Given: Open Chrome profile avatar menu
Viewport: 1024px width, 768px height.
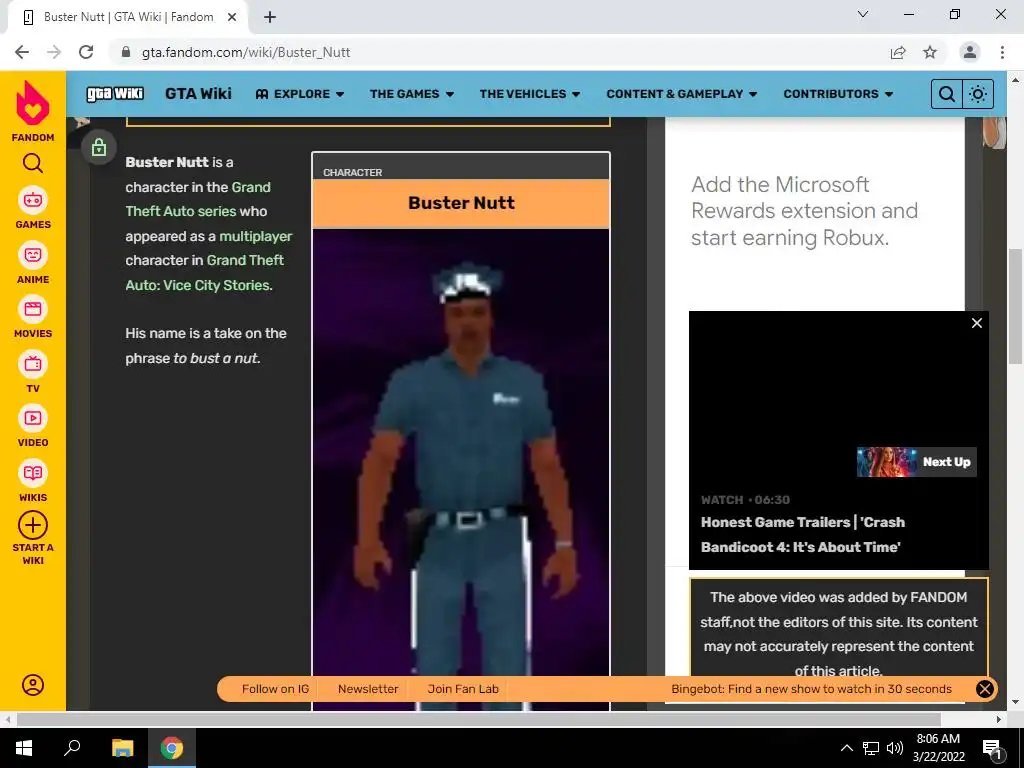Looking at the screenshot, I should click(970, 52).
